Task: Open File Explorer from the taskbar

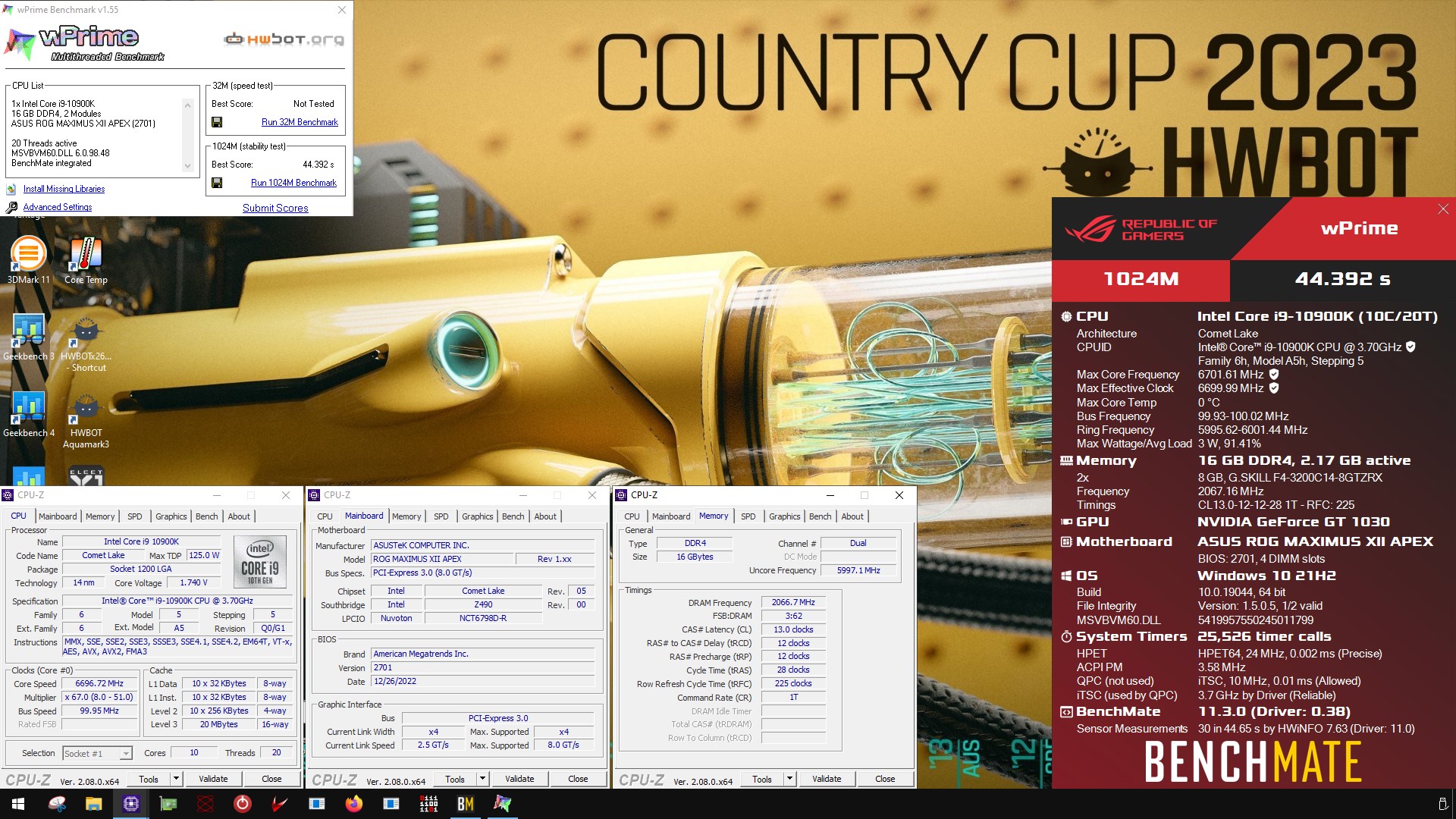Action: click(93, 804)
